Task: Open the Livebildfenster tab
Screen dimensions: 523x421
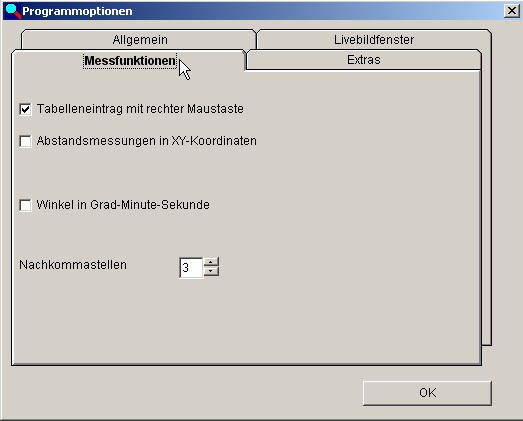Action: point(374,40)
